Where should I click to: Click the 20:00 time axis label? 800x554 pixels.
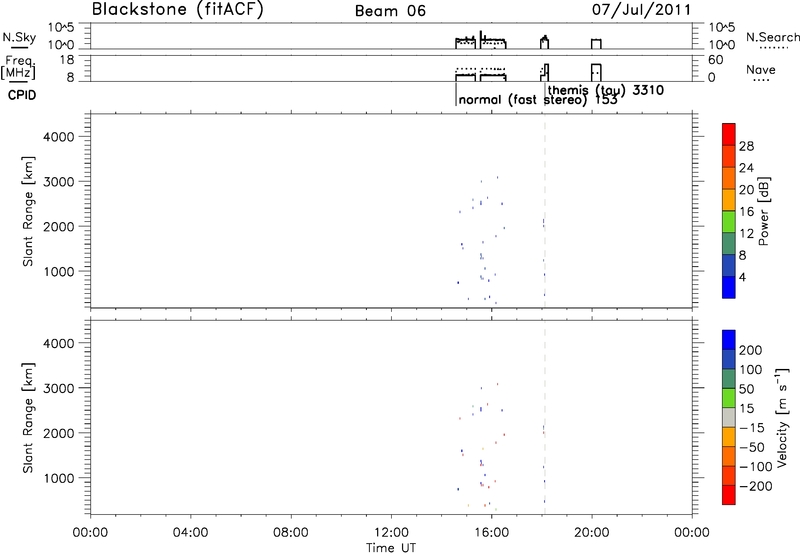pyautogui.click(x=592, y=533)
